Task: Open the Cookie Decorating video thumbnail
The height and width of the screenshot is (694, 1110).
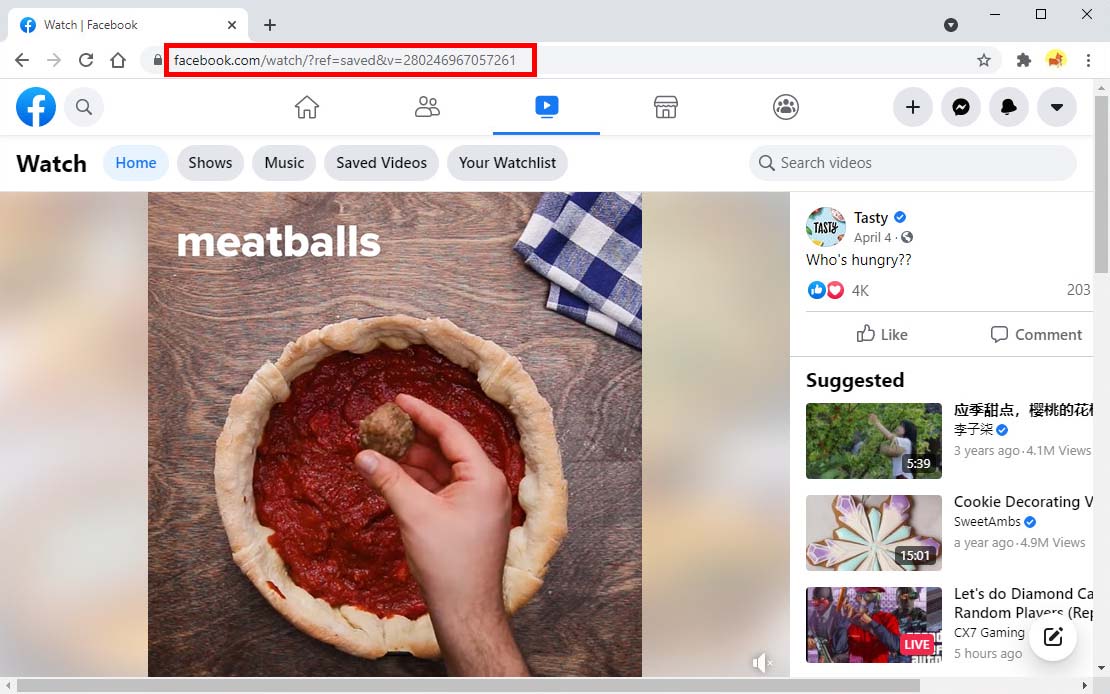Action: tap(874, 533)
